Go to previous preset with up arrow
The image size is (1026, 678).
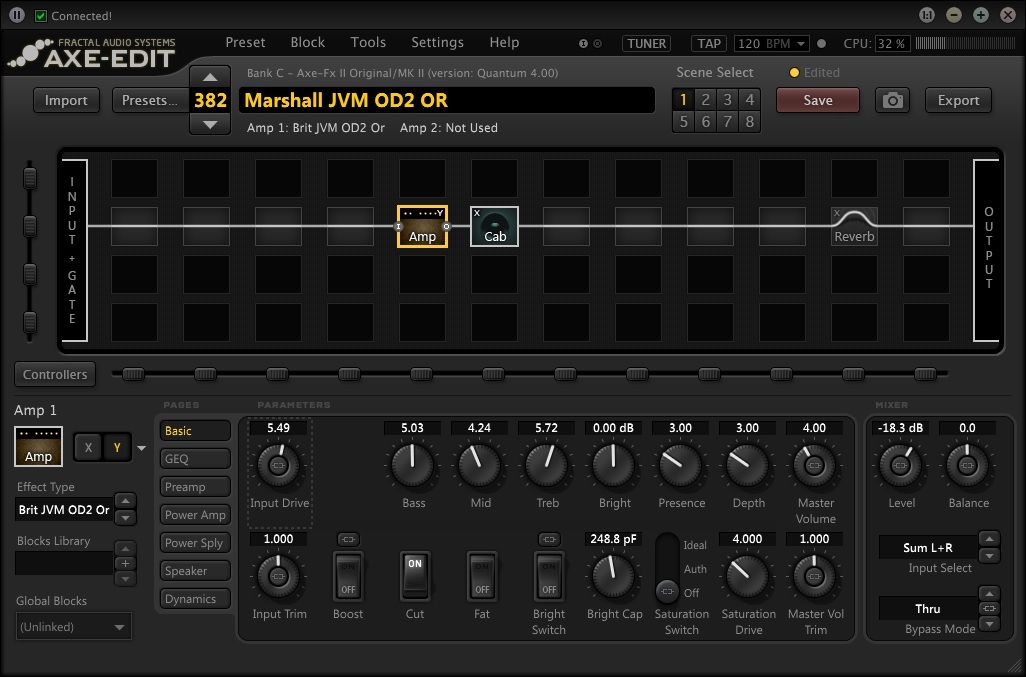[210, 77]
